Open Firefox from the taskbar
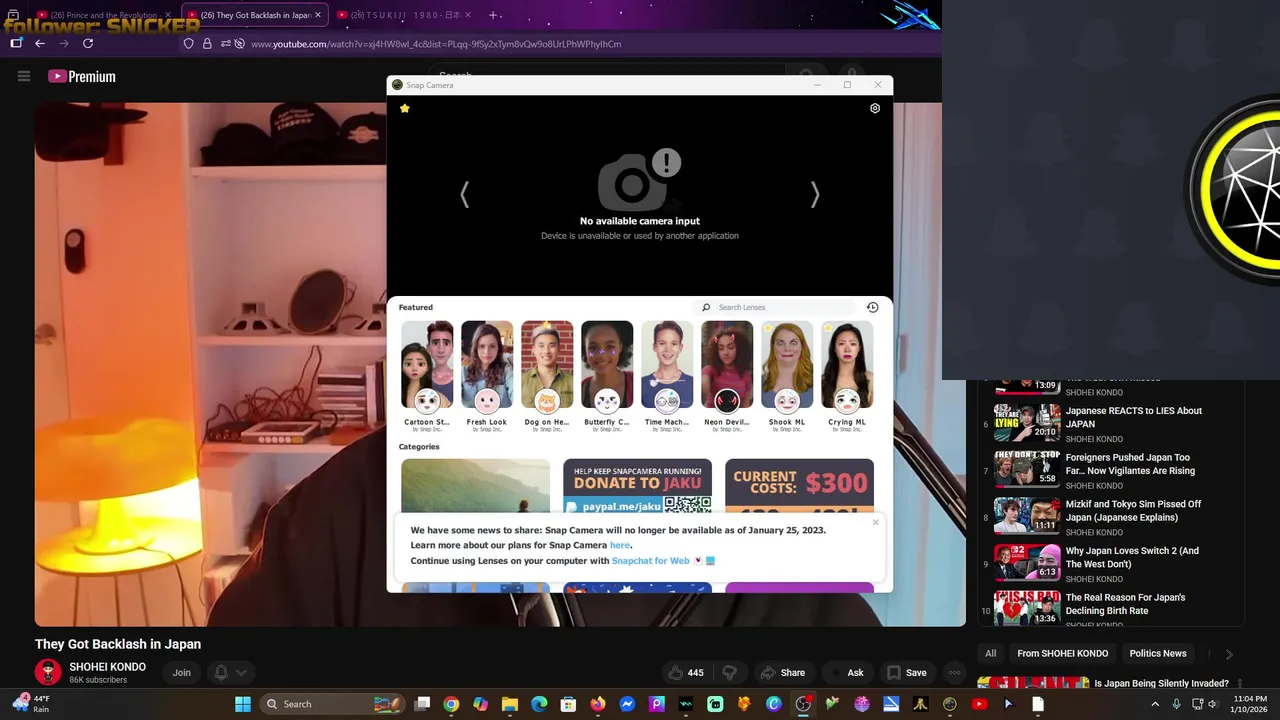The width and height of the screenshot is (1280, 720). (x=598, y=704)
